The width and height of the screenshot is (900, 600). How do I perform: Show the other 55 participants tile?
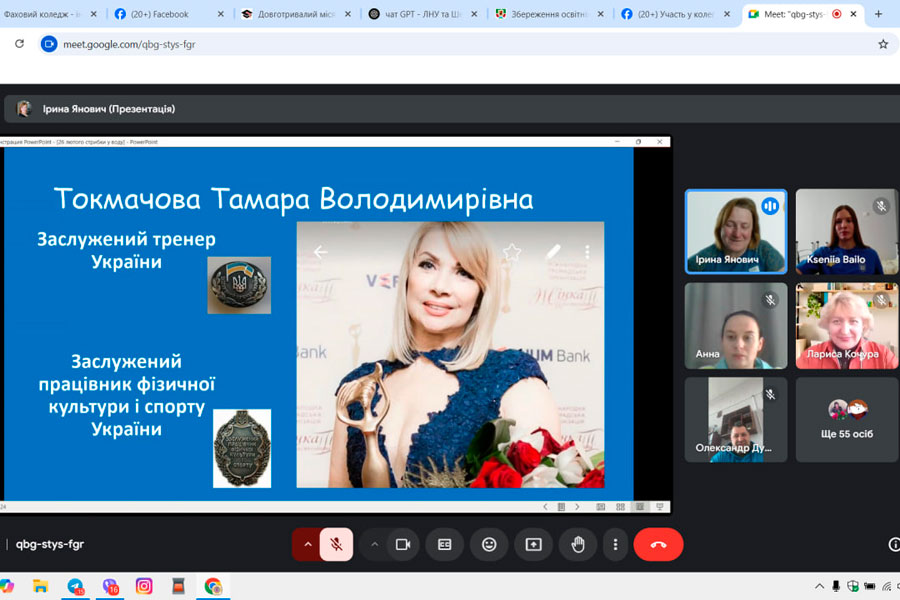tap(846, 419)
